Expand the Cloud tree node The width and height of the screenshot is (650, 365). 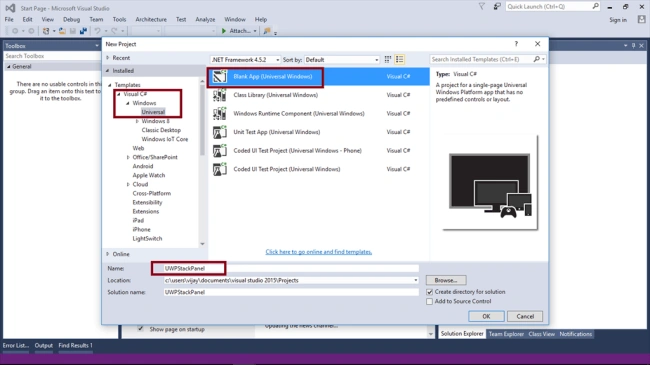click(128, 184)
